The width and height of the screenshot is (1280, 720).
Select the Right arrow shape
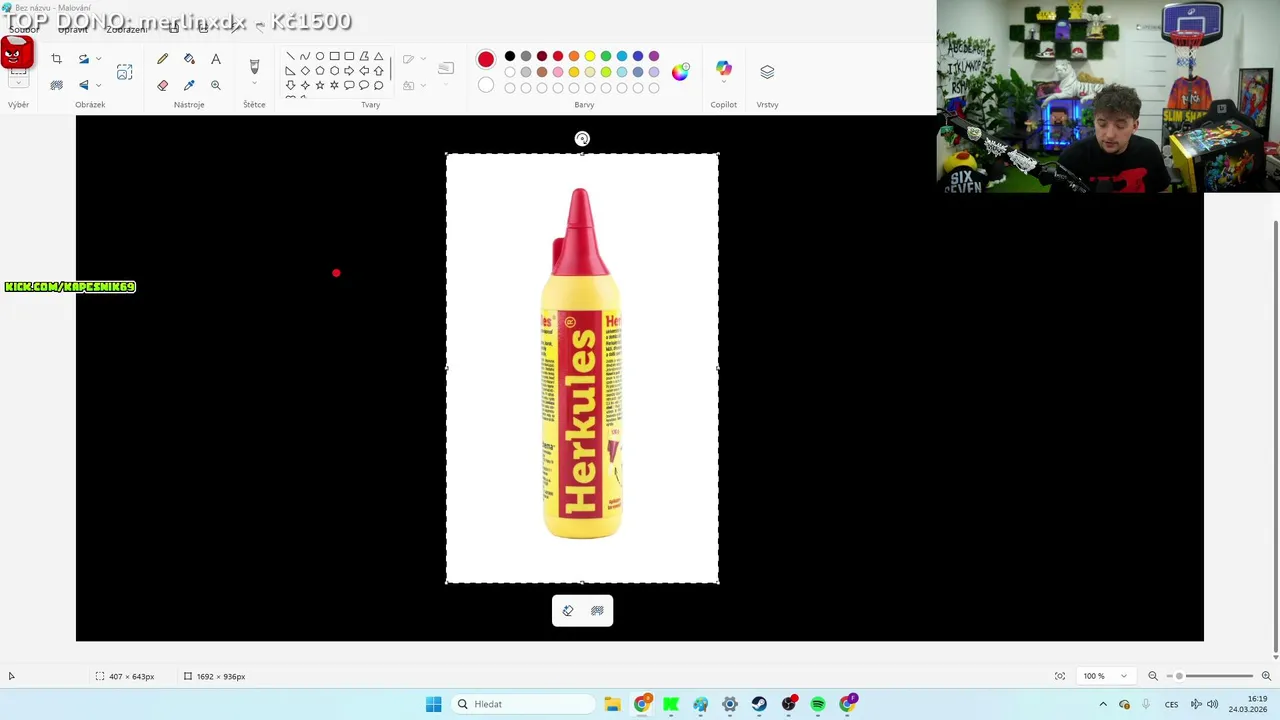click(349, 71)
